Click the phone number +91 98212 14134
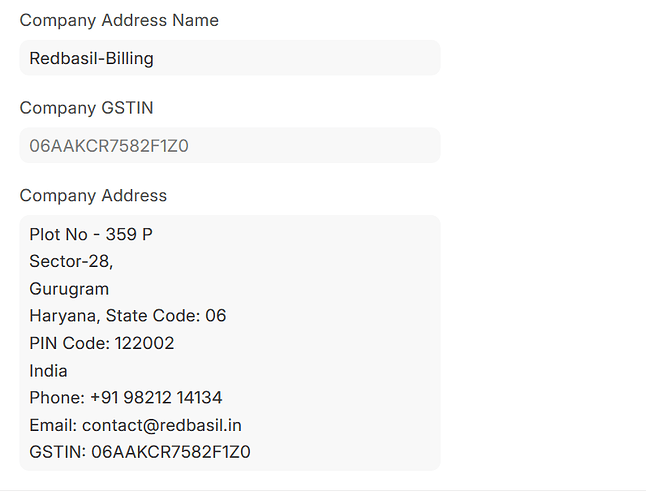Screen dimensions: 646x500 coord(156,398)
